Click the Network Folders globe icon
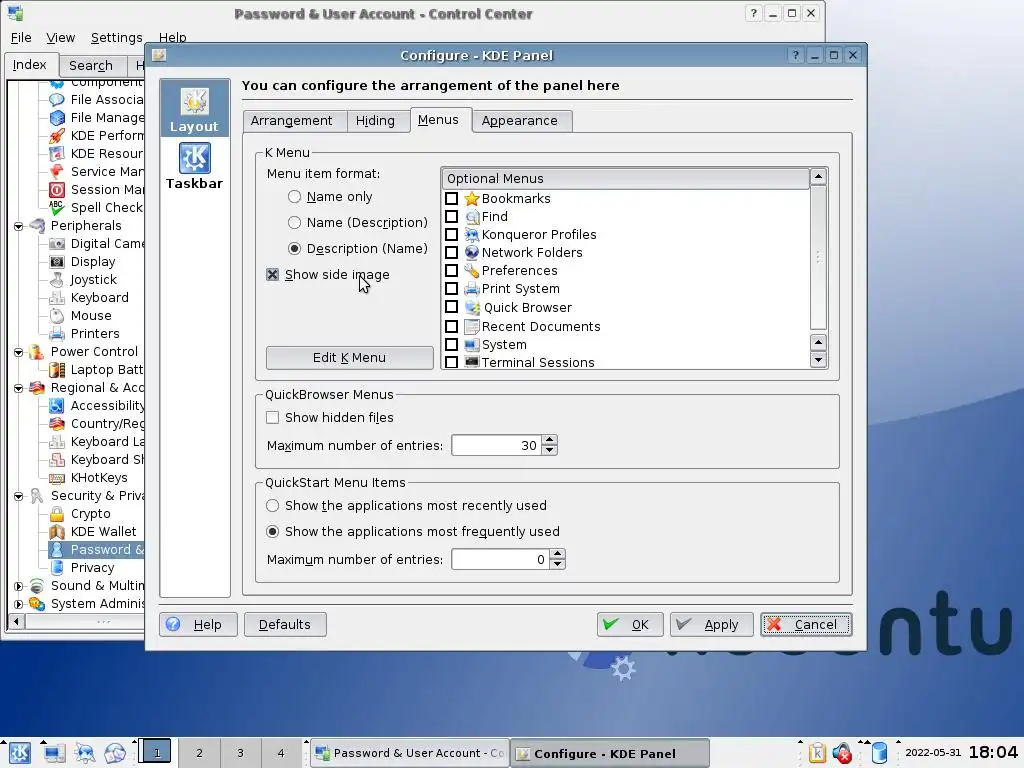Image resolution: width=1024 pixels, height=768 pixels. (472, 253)
